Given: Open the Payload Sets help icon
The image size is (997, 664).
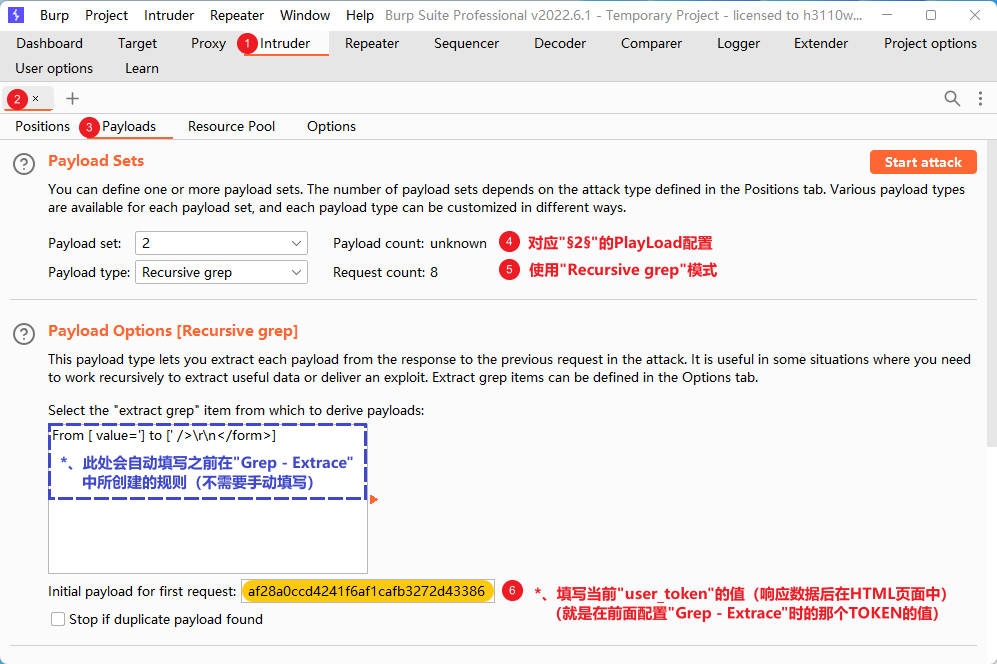Looking at the screenshot, I should tap(24, 165).
